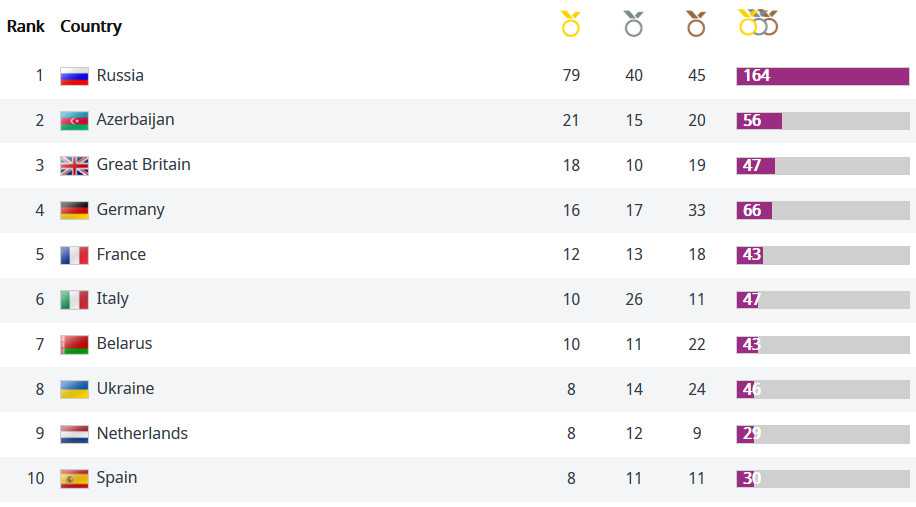Click the Spain flag icon

pyautogui.click(x=74, y=478)
